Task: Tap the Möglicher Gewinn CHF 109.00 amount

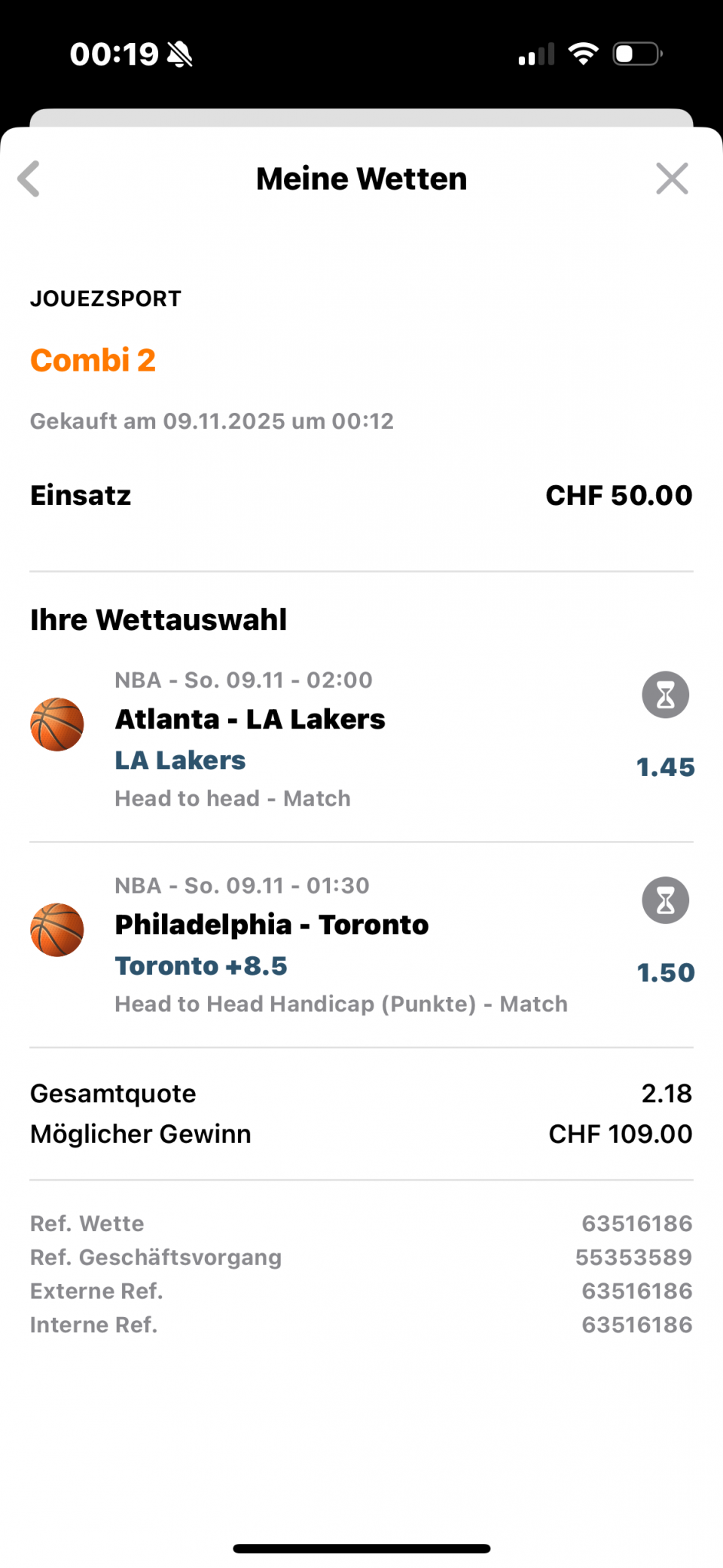Action: click(620, 1134)
